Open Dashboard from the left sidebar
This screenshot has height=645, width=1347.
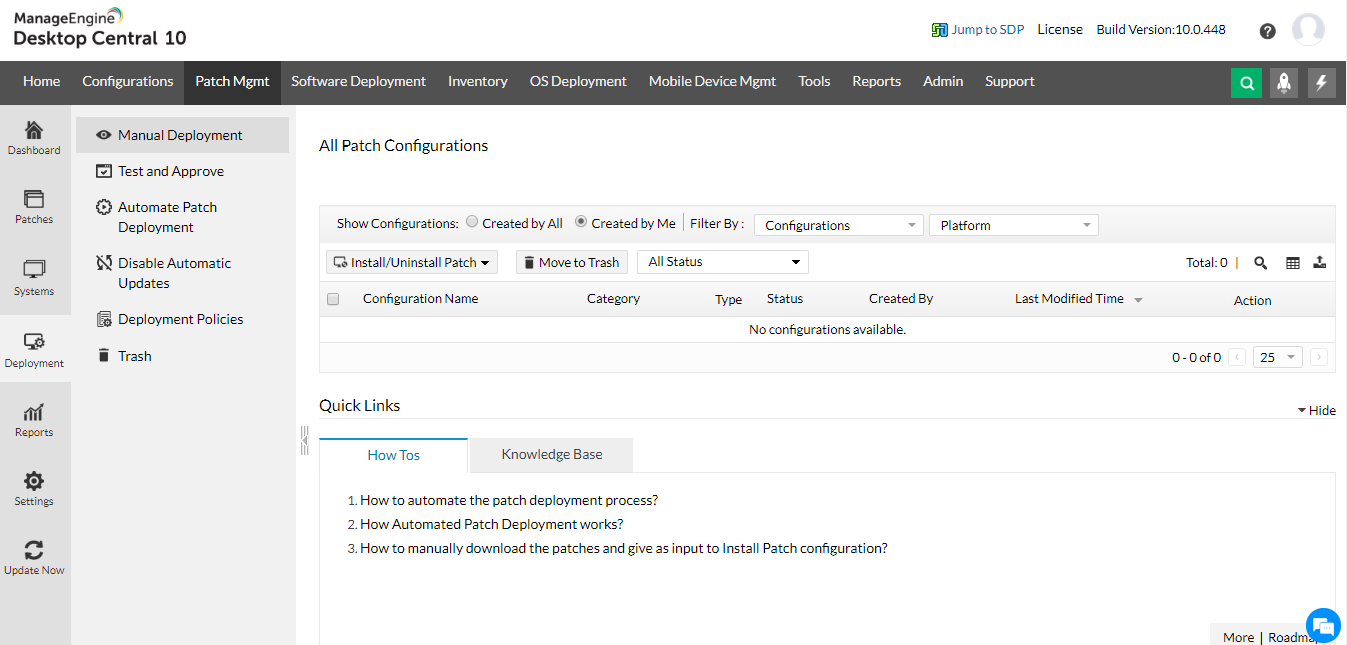[x=34, y=138]
